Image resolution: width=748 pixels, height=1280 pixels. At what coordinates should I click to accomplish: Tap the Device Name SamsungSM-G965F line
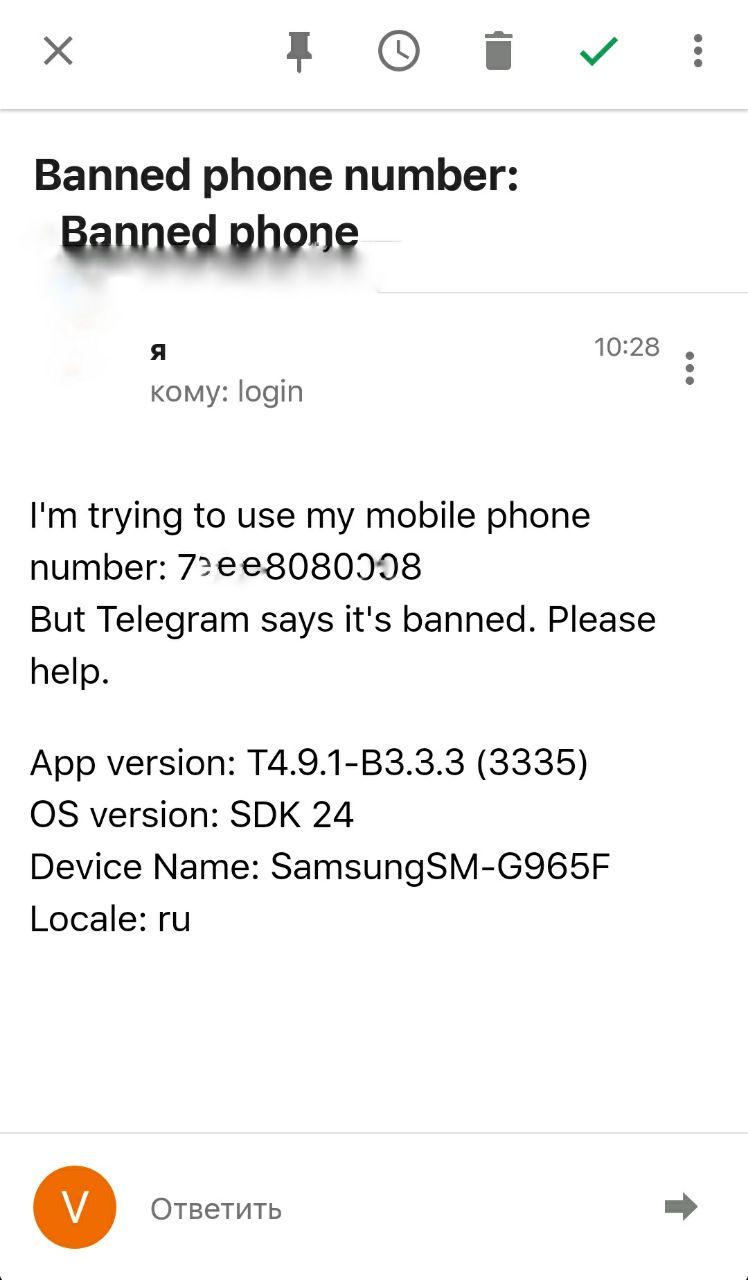pyautogui.click(x=320, y=867)
